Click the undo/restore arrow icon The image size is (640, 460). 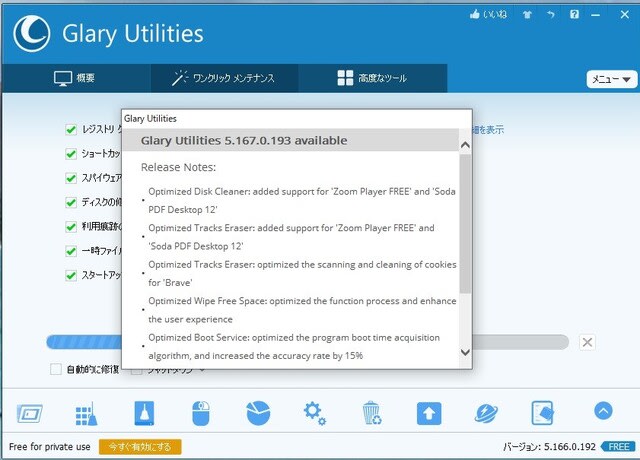point(551,15)
